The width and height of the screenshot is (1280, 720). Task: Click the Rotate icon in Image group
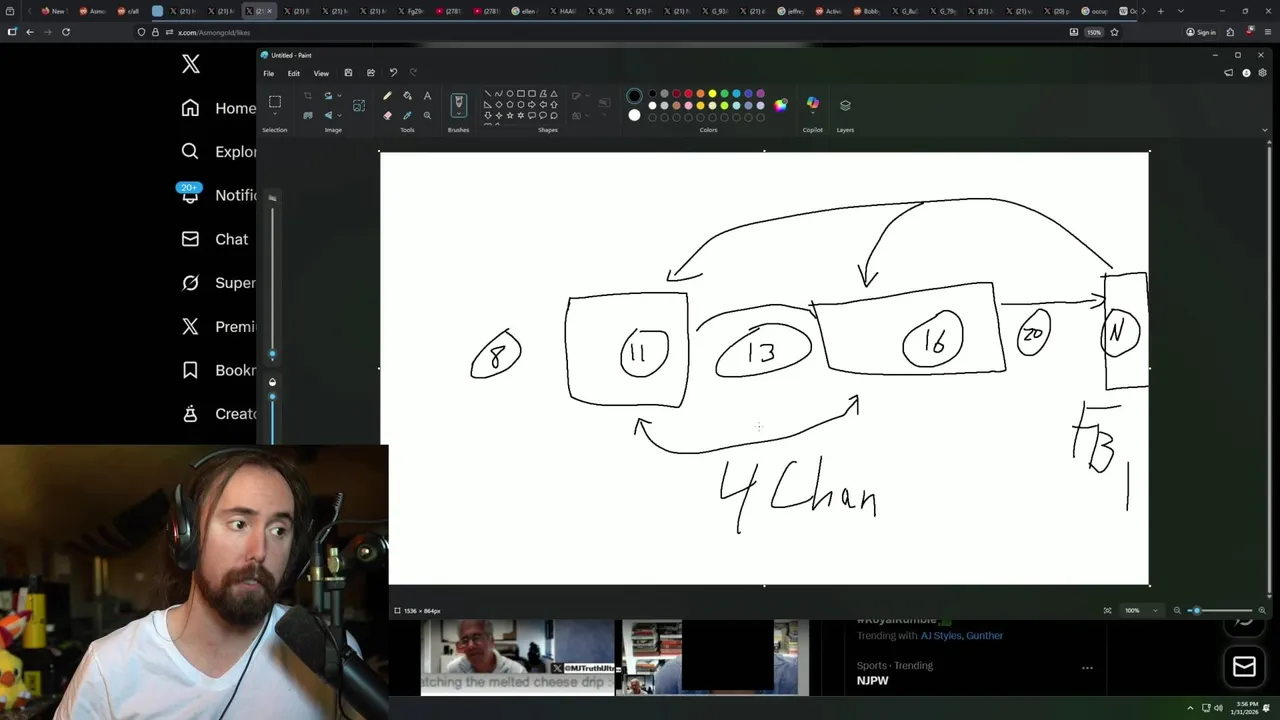pos(328,96)
